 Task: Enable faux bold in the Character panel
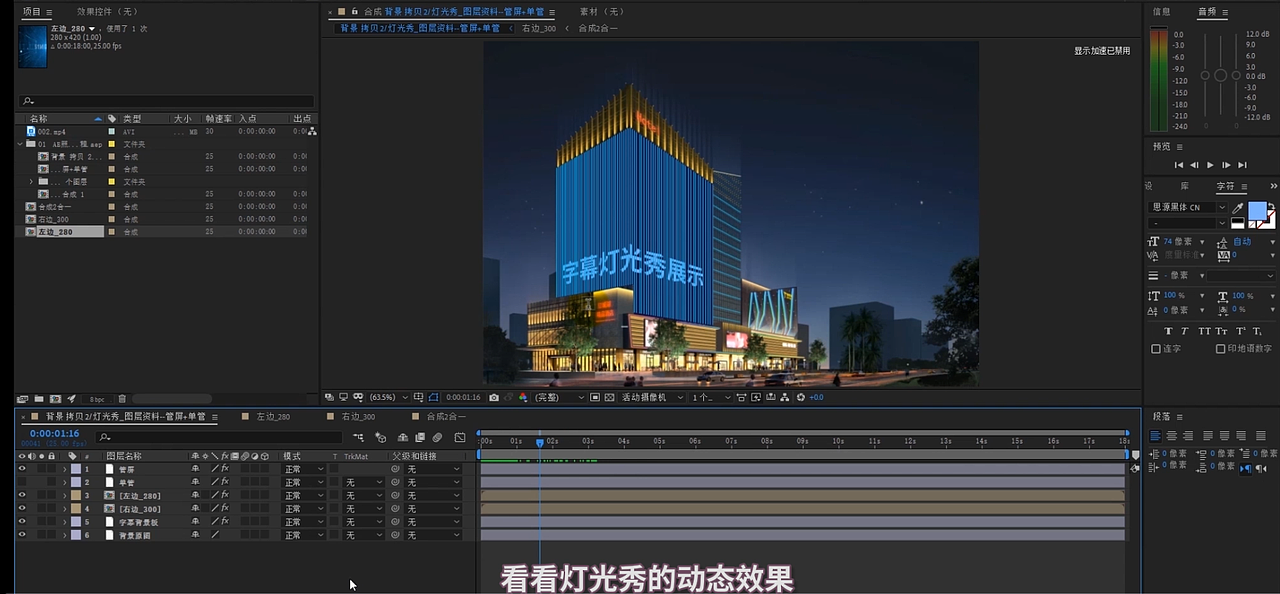(1169, 330)
